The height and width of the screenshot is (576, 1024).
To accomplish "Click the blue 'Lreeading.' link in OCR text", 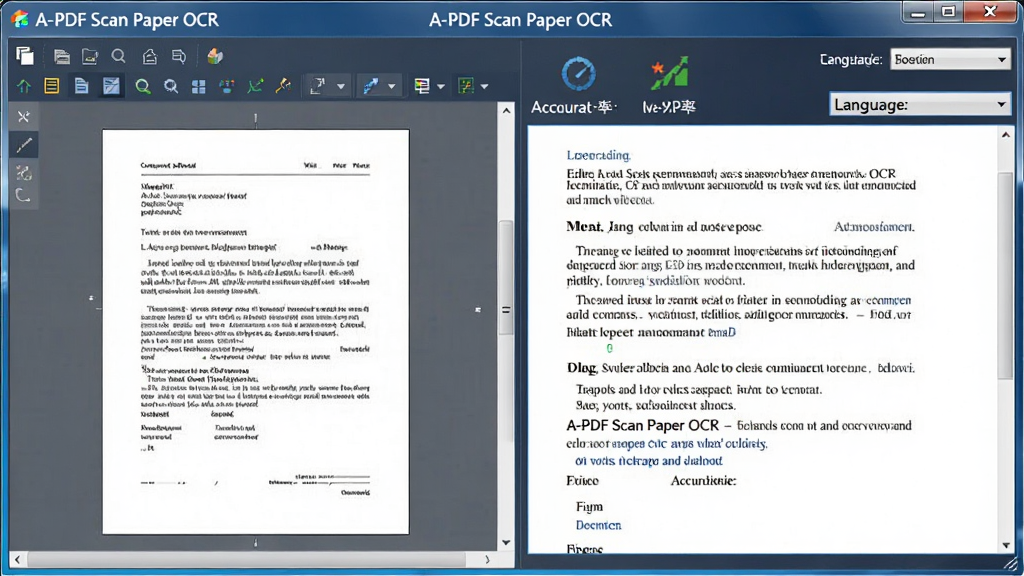I will point(598,155).
